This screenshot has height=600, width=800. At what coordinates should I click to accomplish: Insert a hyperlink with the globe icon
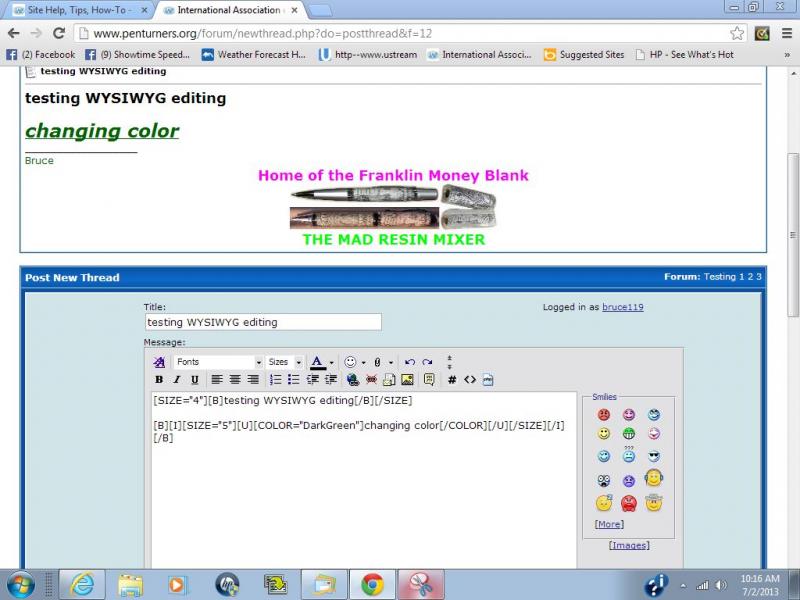[x=353, y=380]
